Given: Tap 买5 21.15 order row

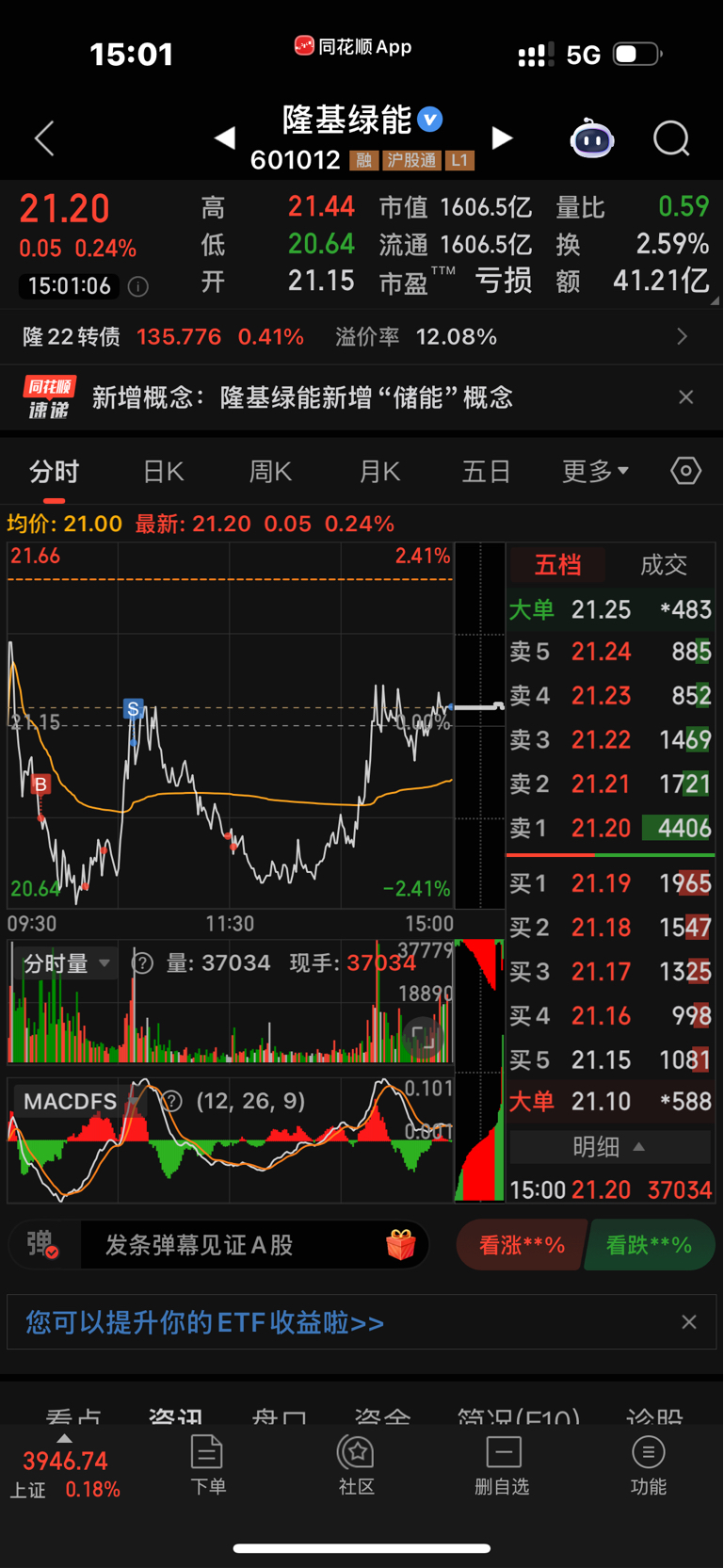Looking at the screenshot, I should (610, 1059).
